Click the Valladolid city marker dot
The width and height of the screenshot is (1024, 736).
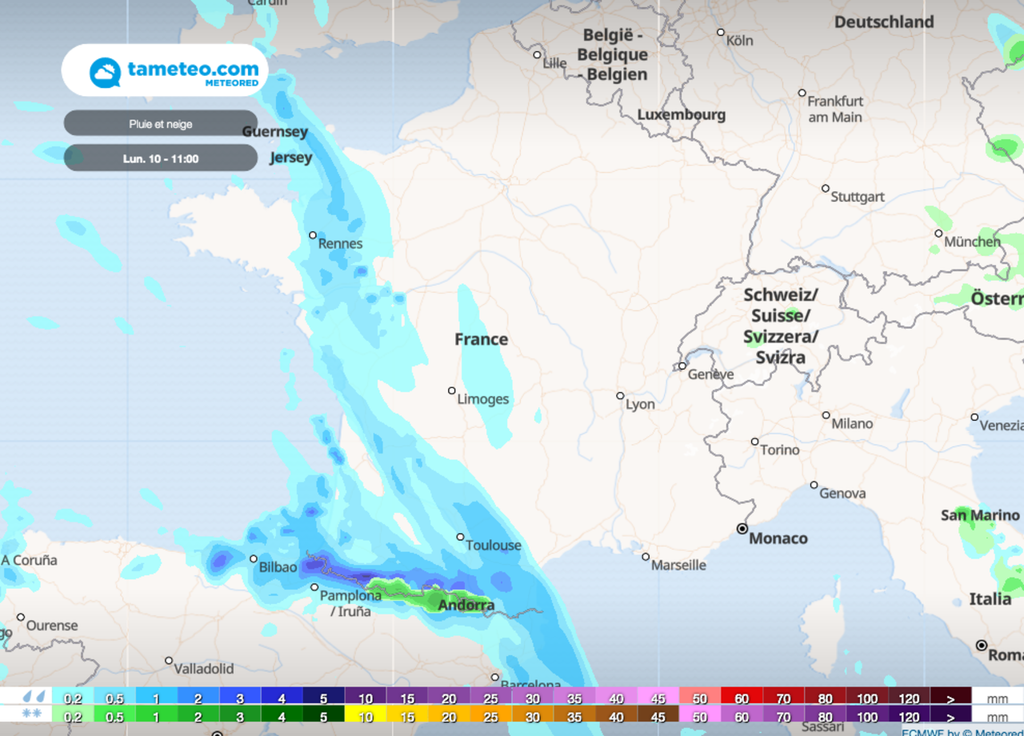point(168,660)
